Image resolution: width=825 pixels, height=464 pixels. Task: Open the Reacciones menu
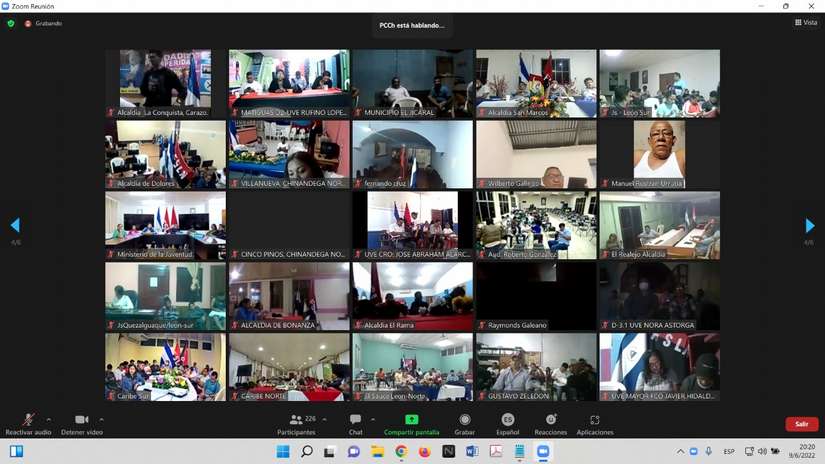click(551, 425)
